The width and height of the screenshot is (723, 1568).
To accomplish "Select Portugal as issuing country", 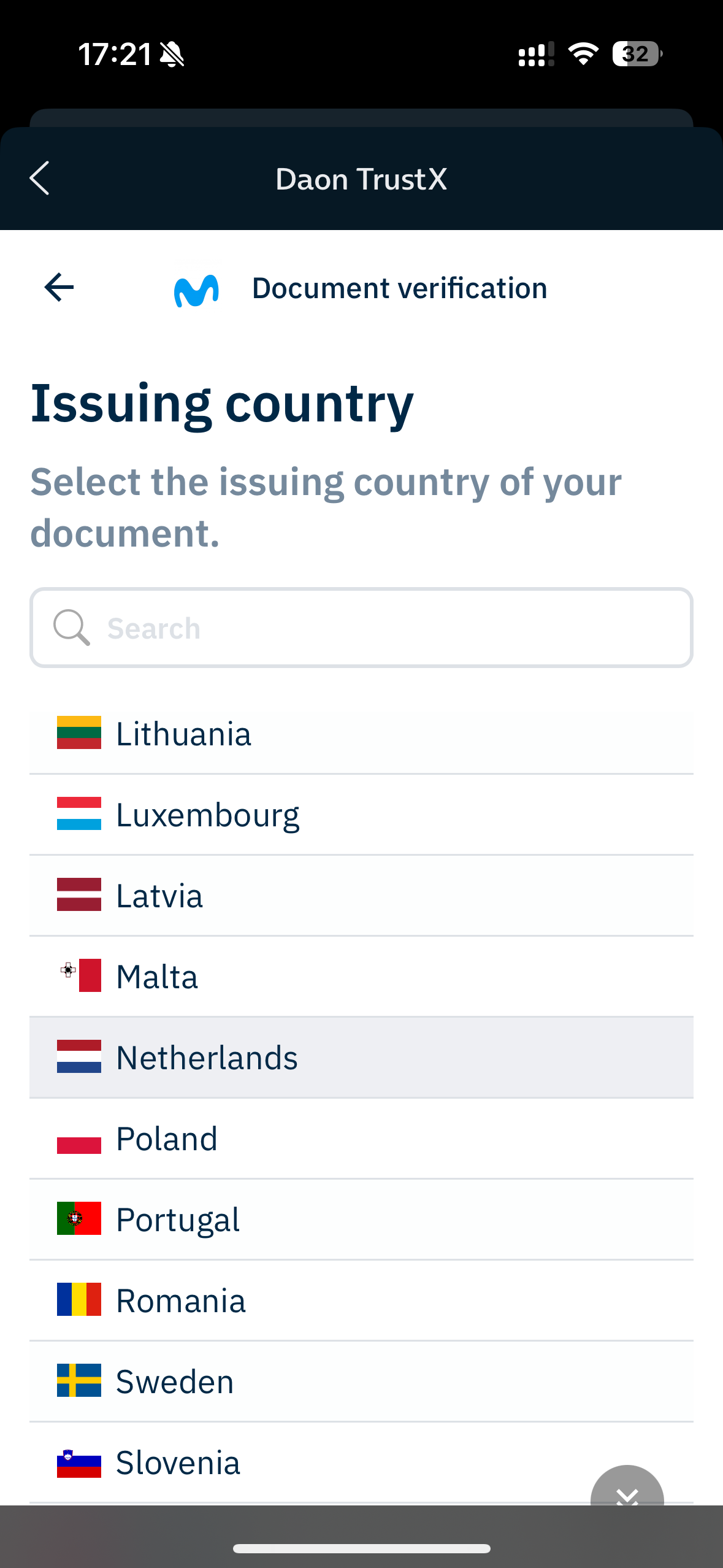I will click(361, 1220).
